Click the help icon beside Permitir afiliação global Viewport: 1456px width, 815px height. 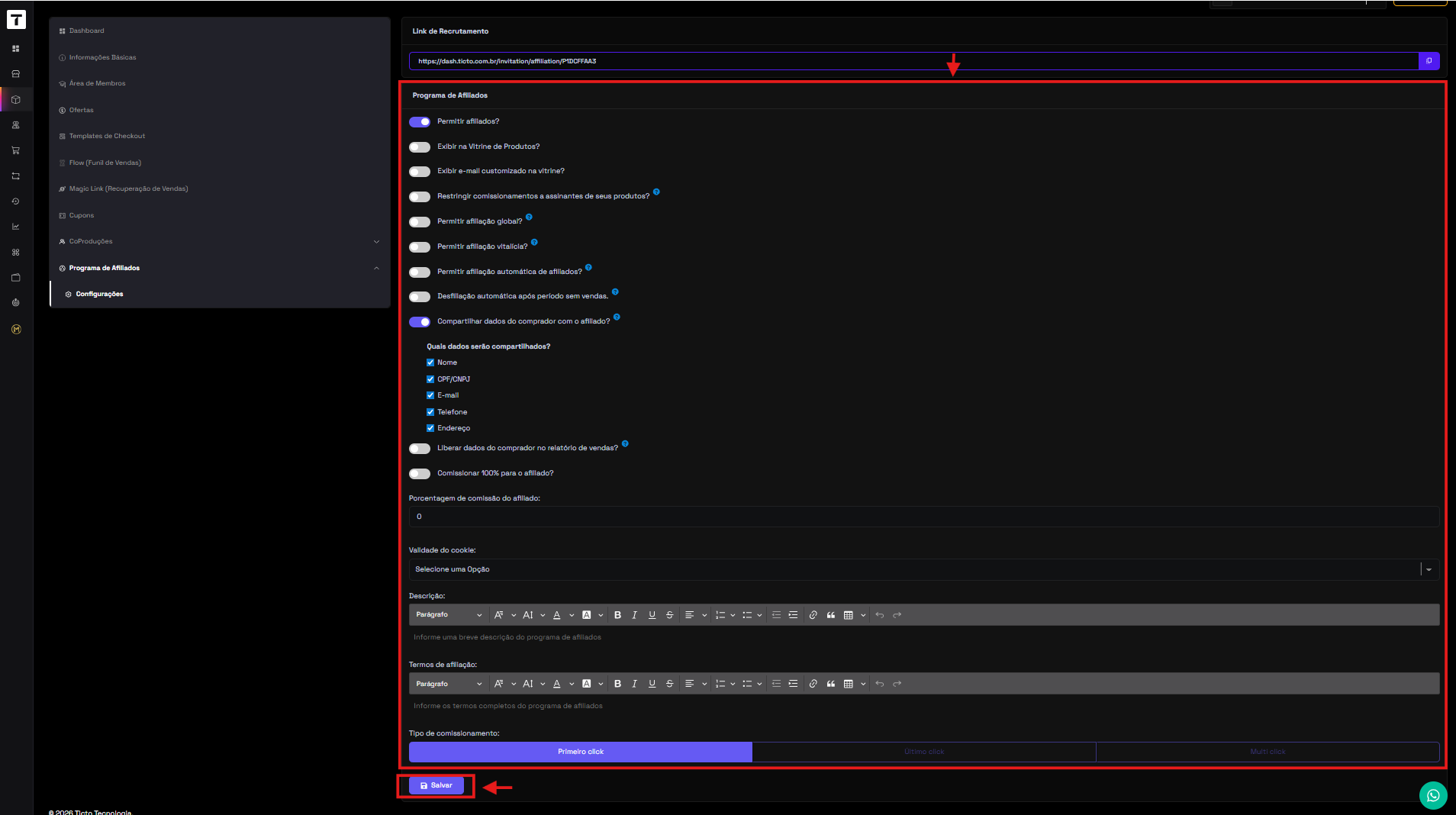click(529, 217)
